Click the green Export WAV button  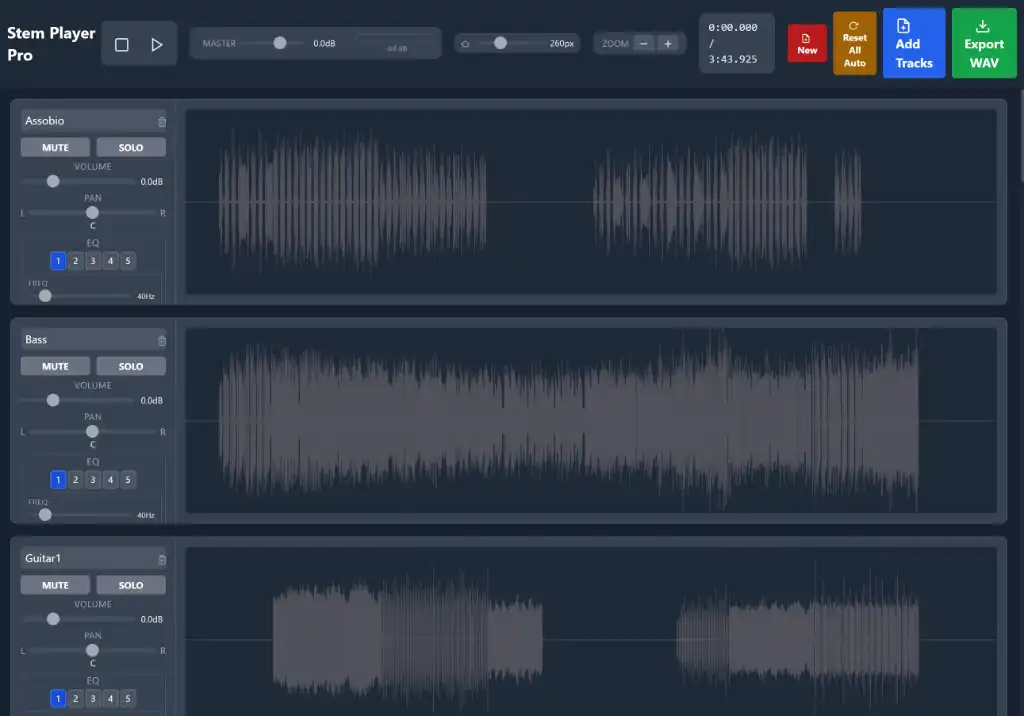[984, 44]
